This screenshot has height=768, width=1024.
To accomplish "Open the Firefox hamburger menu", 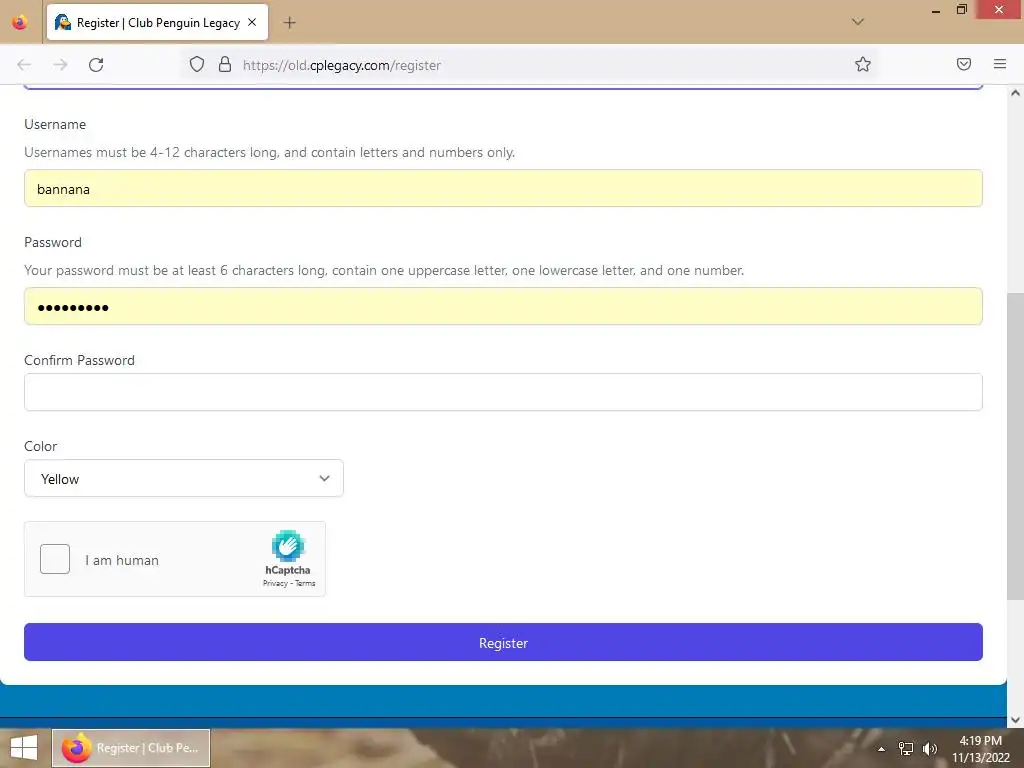I will (x=999, y=64).
